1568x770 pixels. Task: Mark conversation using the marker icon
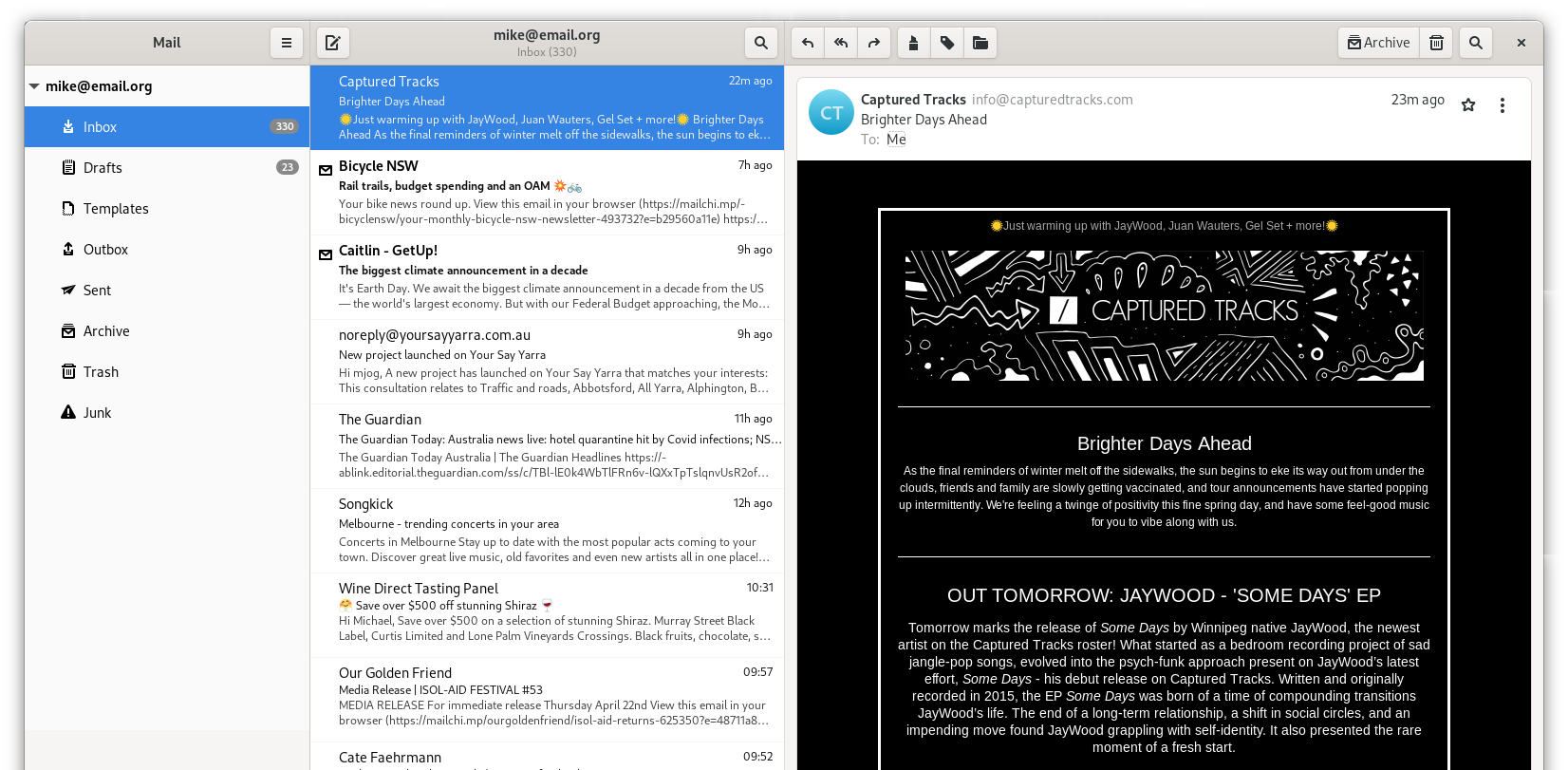(x=914, y=43)
